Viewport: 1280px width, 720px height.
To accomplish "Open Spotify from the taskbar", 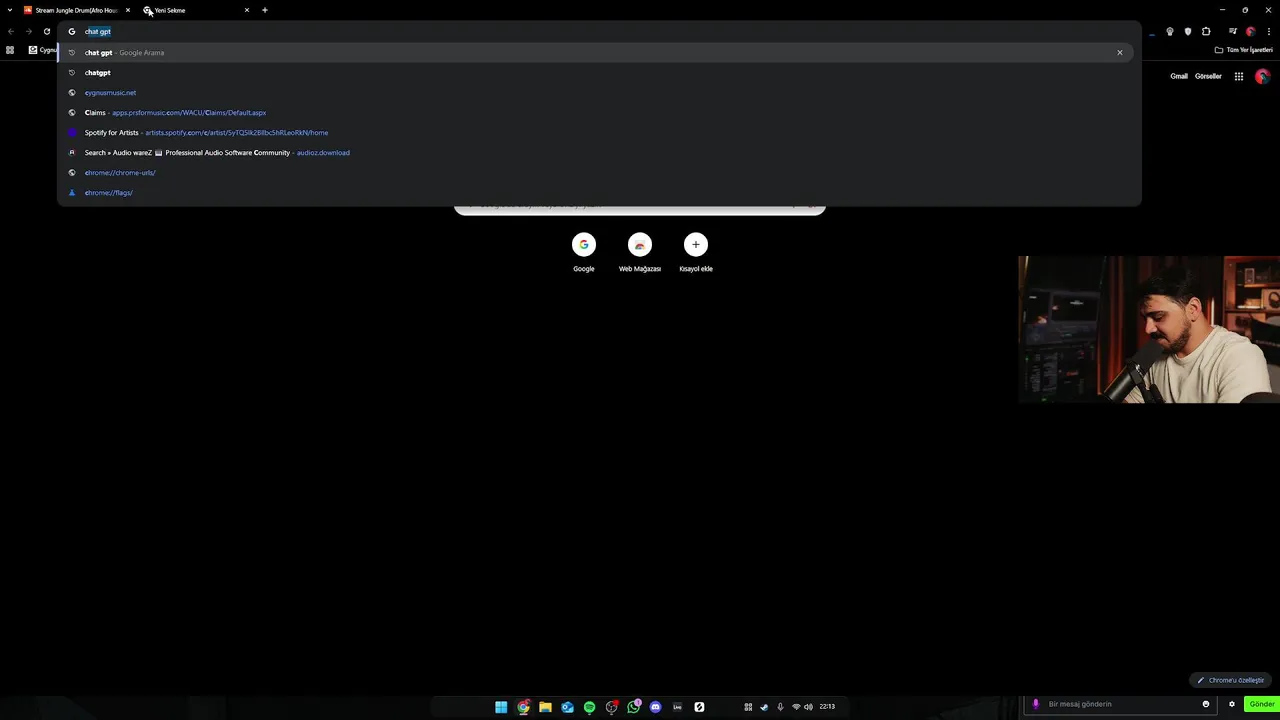I will [x=589, y=707].
